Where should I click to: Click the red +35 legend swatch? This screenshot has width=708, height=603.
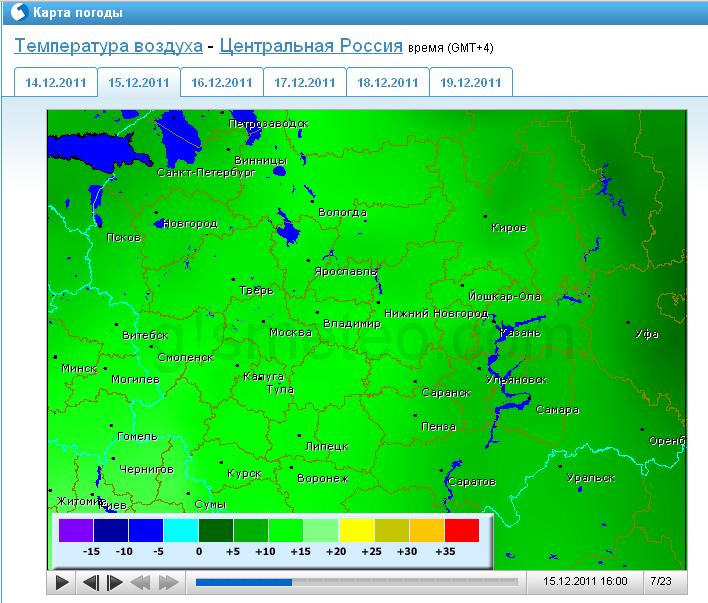coord(462,530)
